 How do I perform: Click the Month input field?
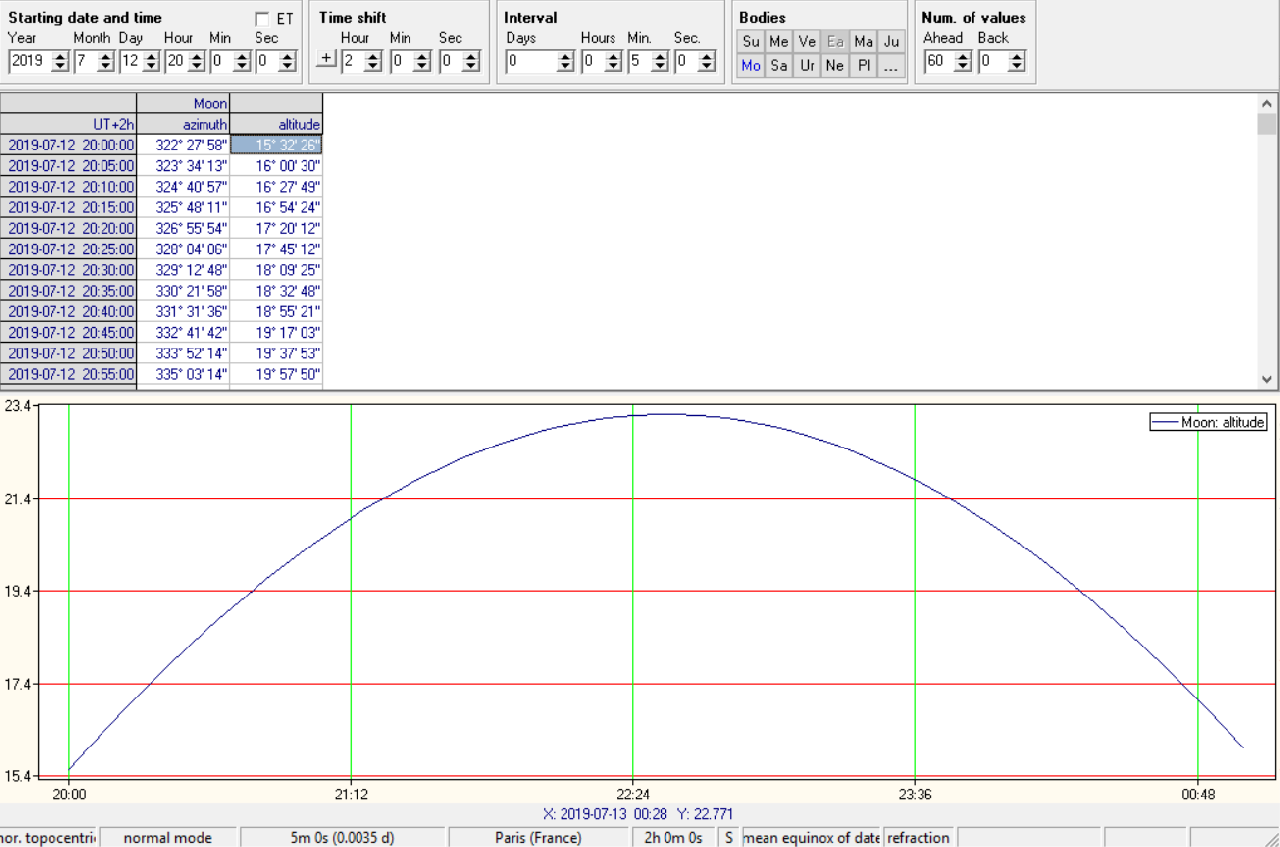[x=86, y=61]
